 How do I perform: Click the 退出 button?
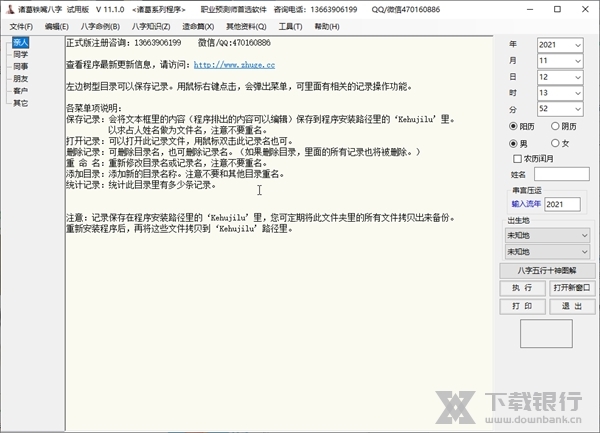[572, 306]
